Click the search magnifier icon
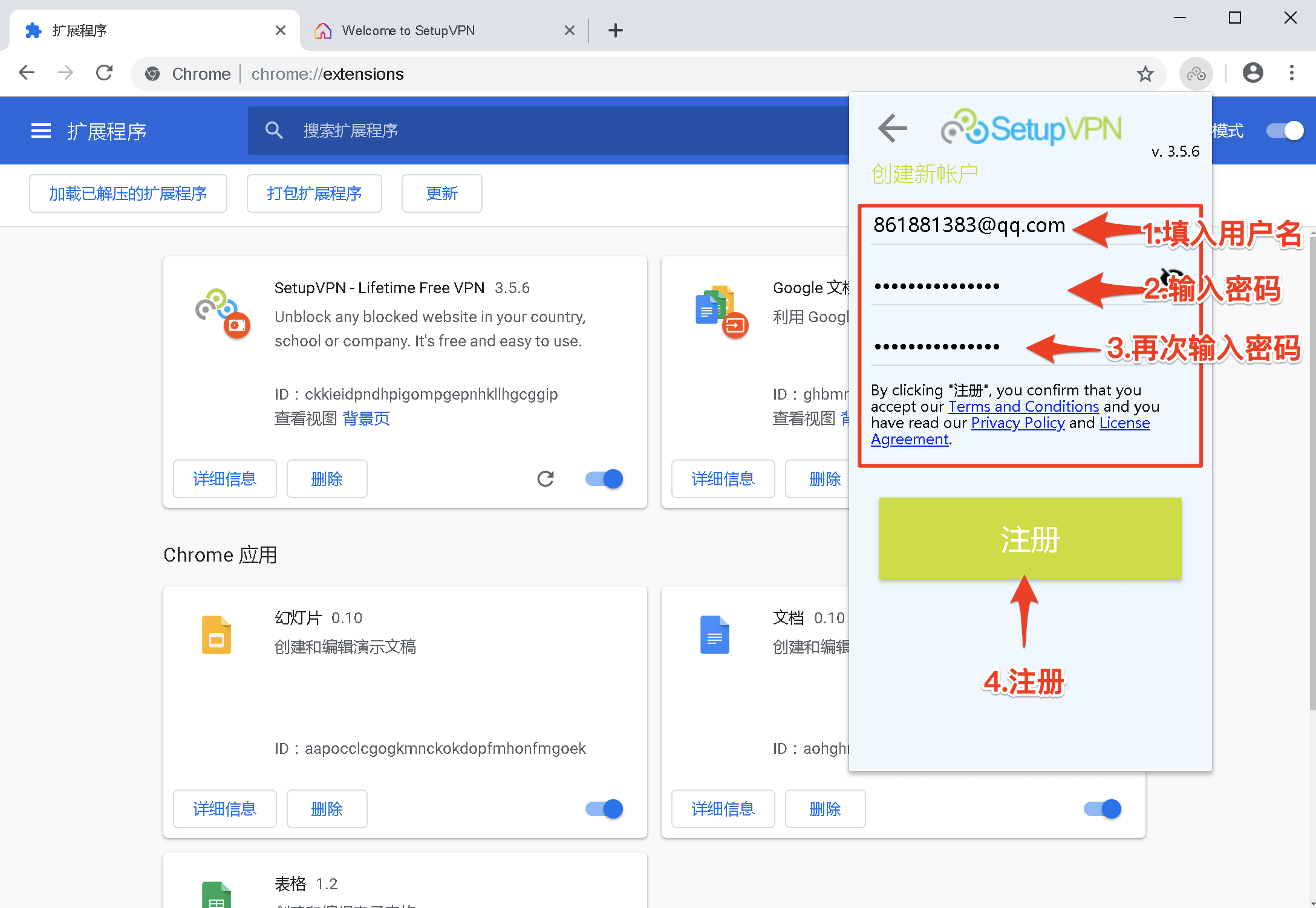The height and width of the screenshot is (908, 1316). pos(274,131)
